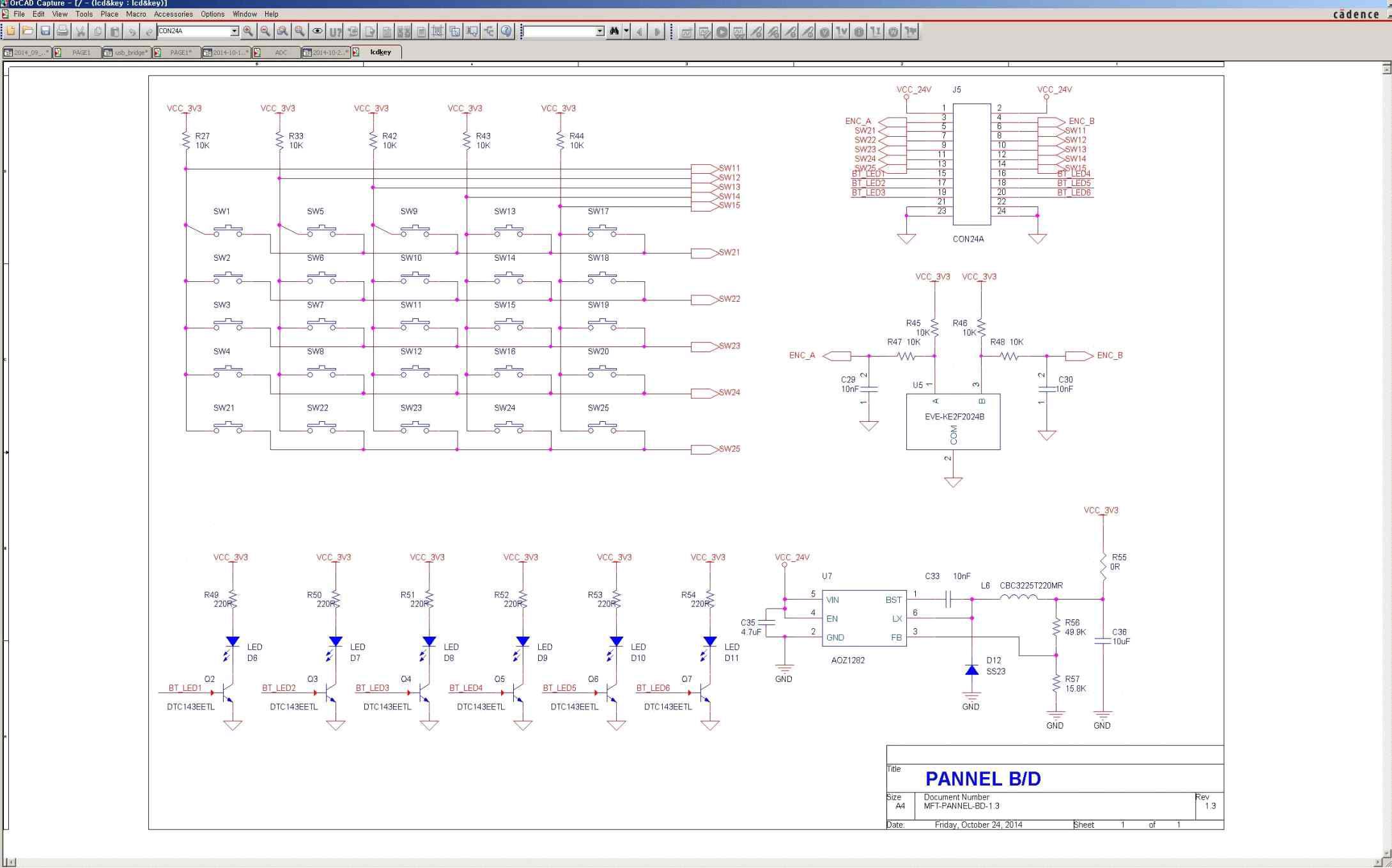This screenshot has width=1392, height=868.
Task: Click the Go forward right arrow icon
Action: coord(656,31)
